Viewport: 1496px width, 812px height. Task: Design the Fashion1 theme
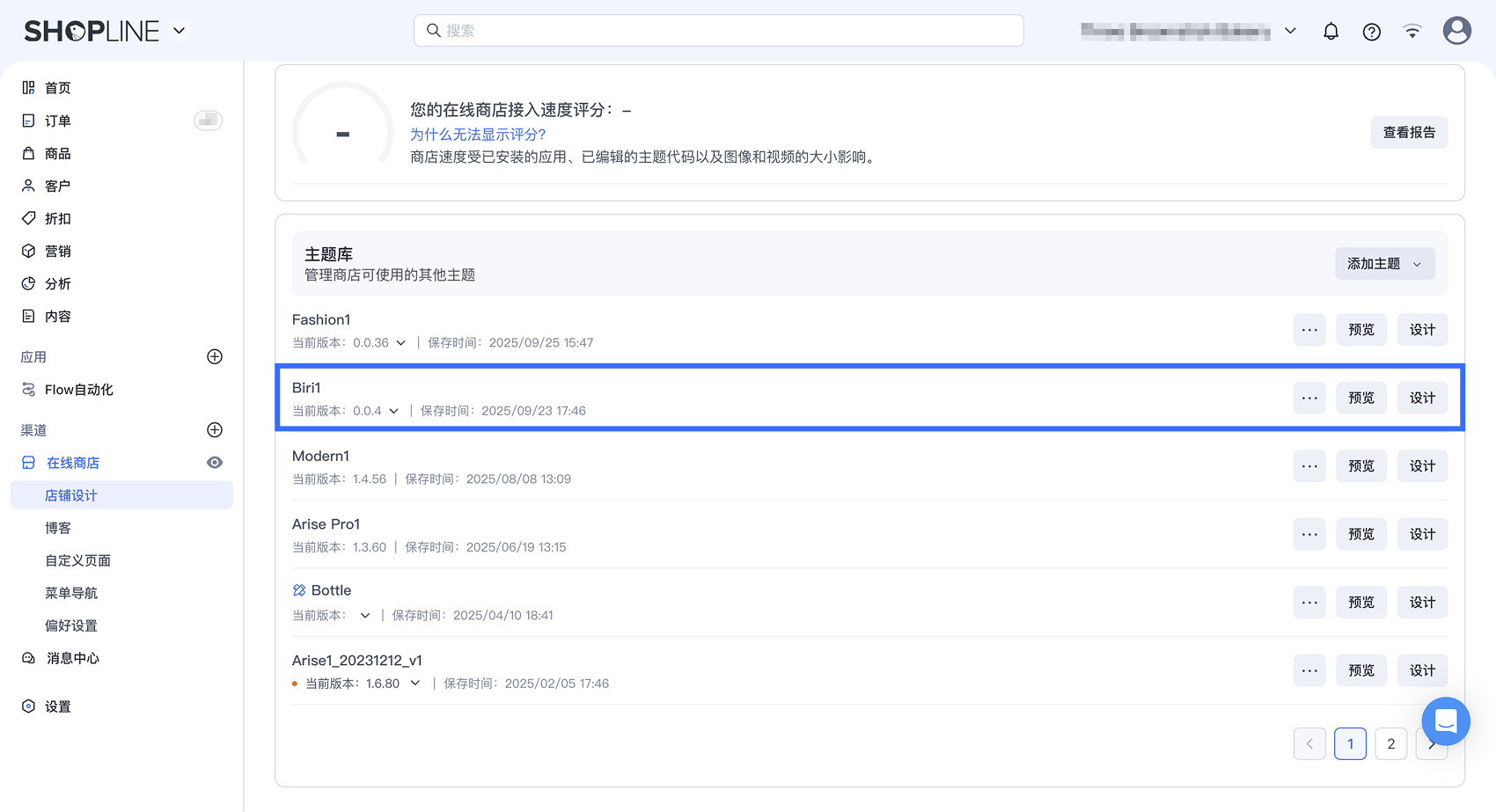(1422, 330)
